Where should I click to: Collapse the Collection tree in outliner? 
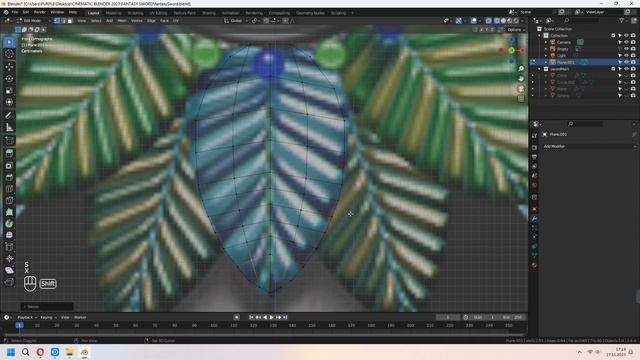540,36
